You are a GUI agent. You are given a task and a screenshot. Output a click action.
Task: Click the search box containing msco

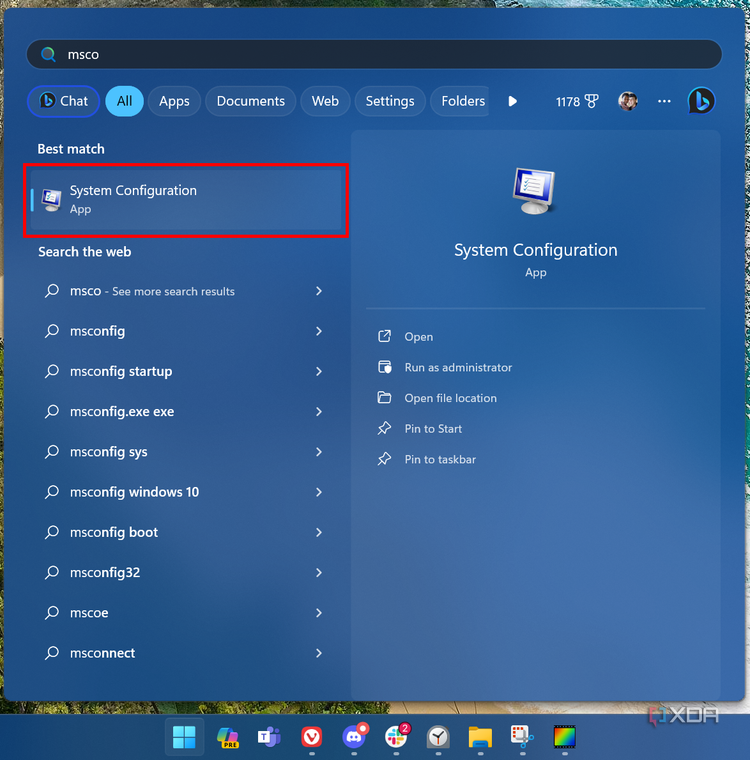[x=374, y=54]
